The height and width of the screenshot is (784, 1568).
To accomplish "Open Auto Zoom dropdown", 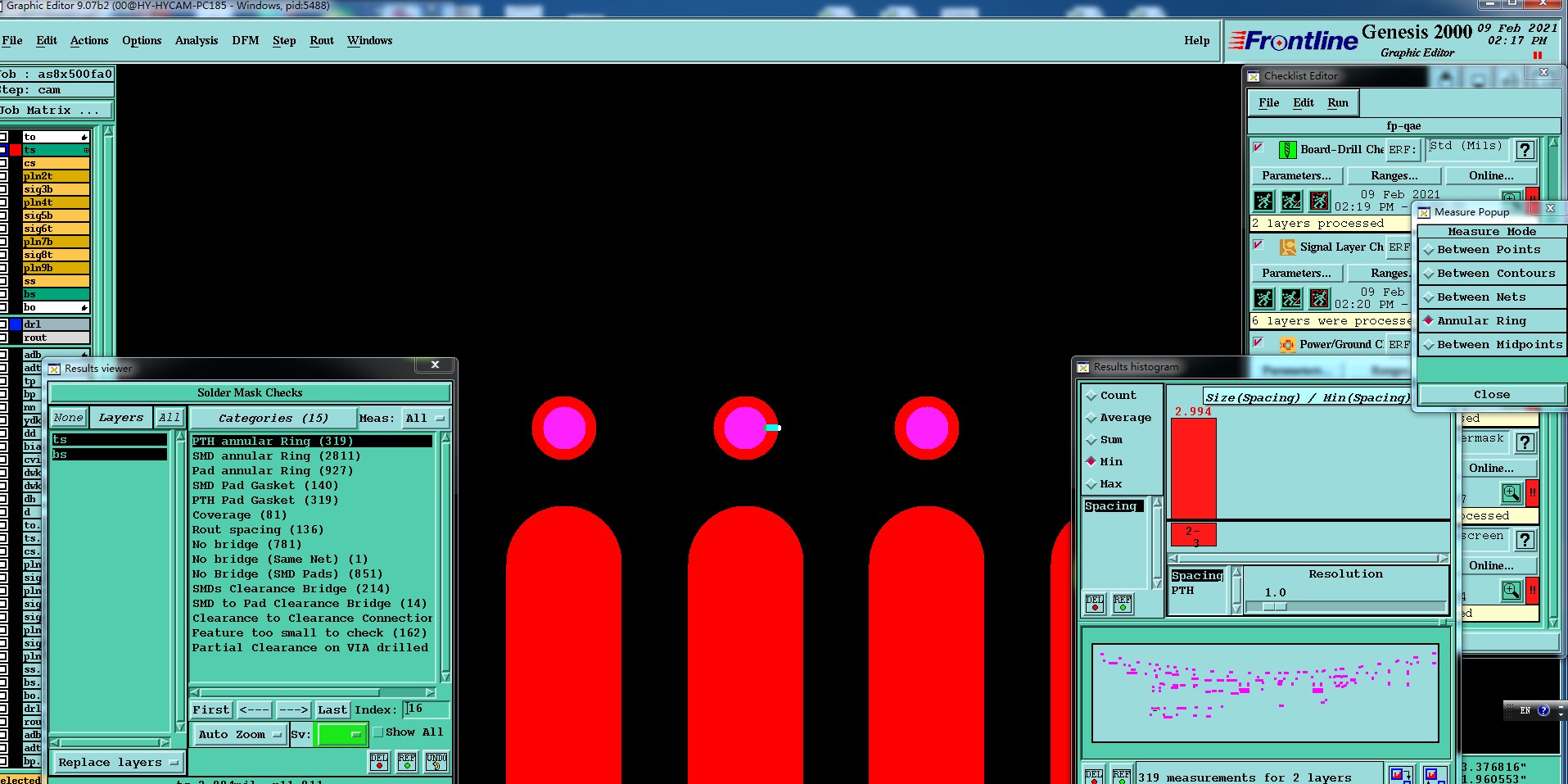I will 239,735.
